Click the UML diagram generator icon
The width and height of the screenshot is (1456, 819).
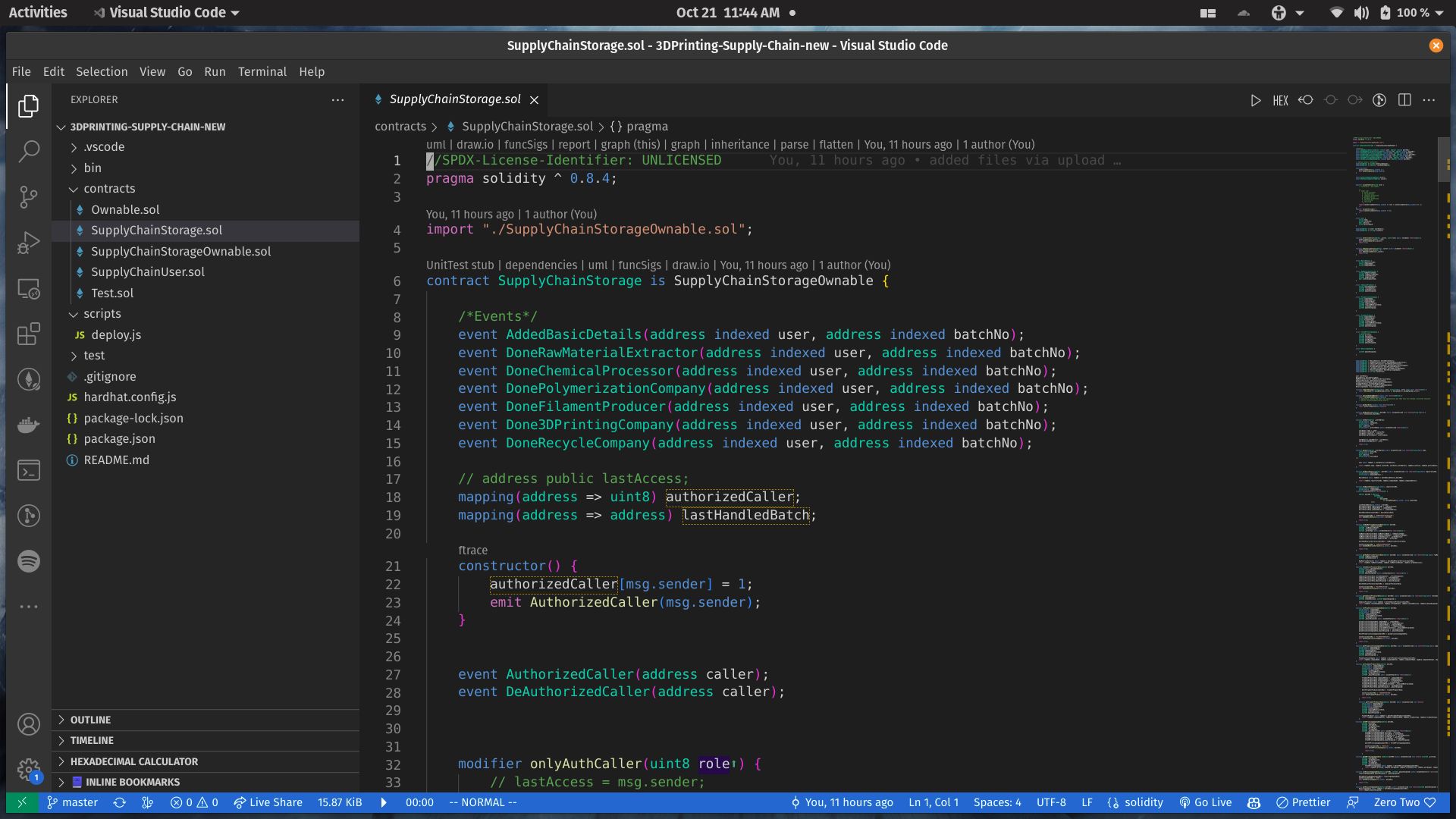[x=435, y=144]
